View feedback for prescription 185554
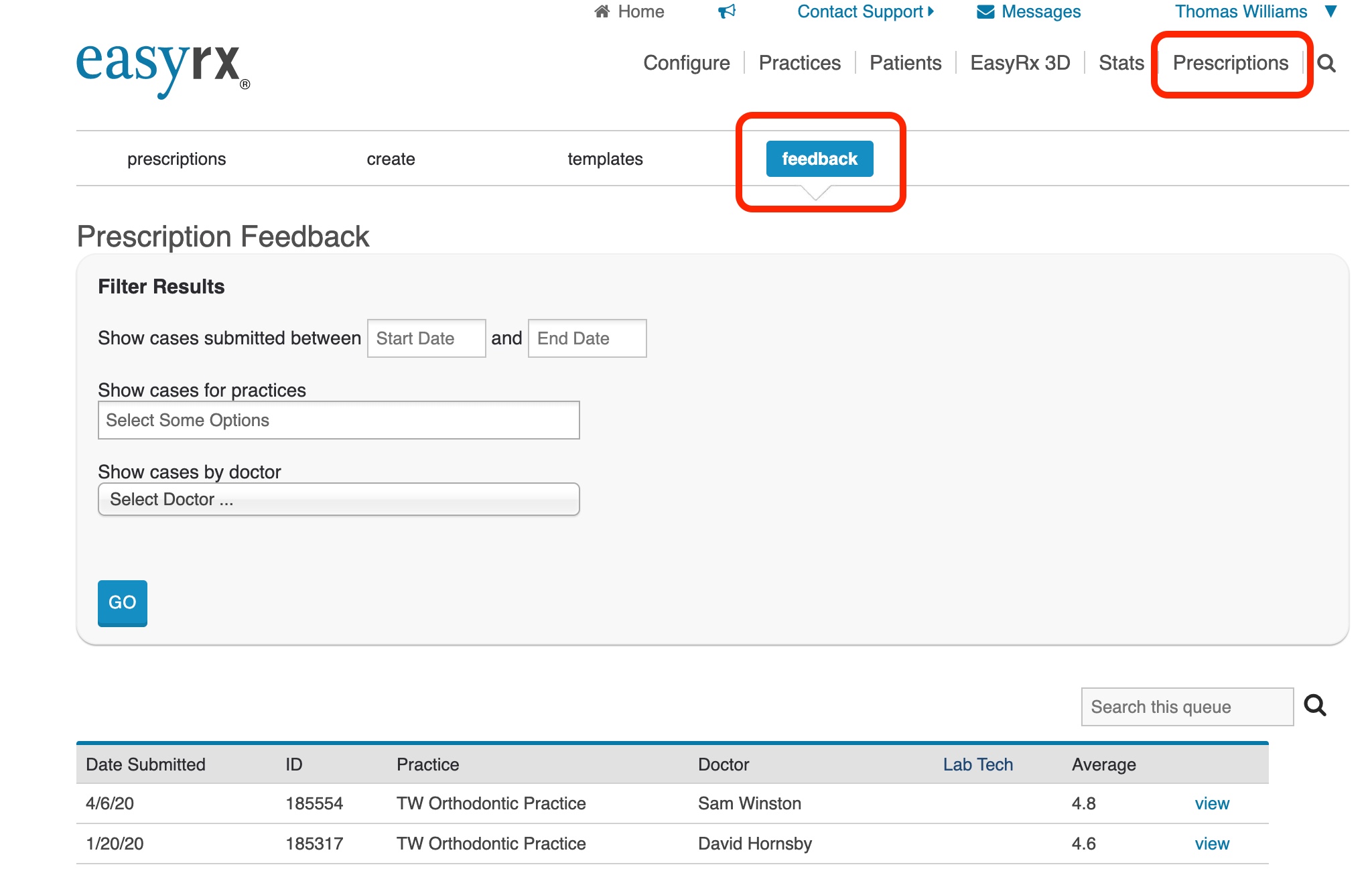Screen dimensions: 1372x871 [x=1211, y=803]
